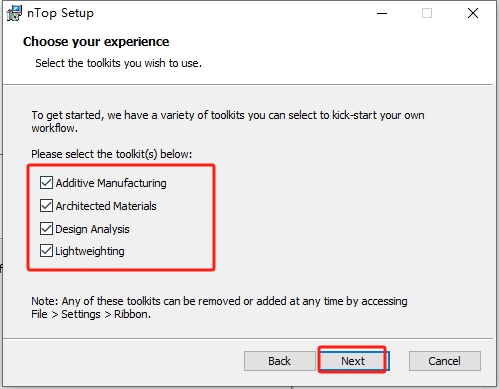Click the note about File > Settings > Ribbon
The image size is (499, 389).
point(219,308)
